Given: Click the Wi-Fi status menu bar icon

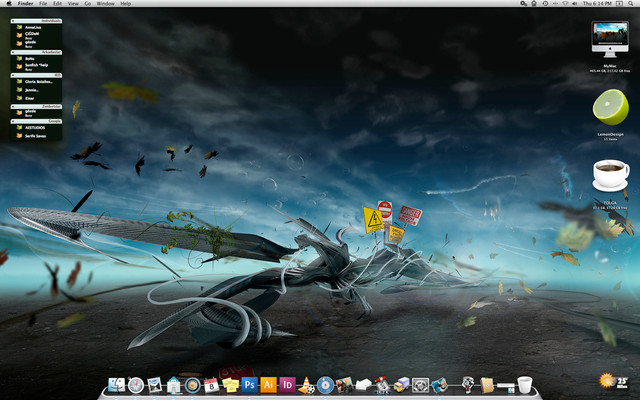Looking at the screenshot, I should pyautogui.click(x=565, y=3).
